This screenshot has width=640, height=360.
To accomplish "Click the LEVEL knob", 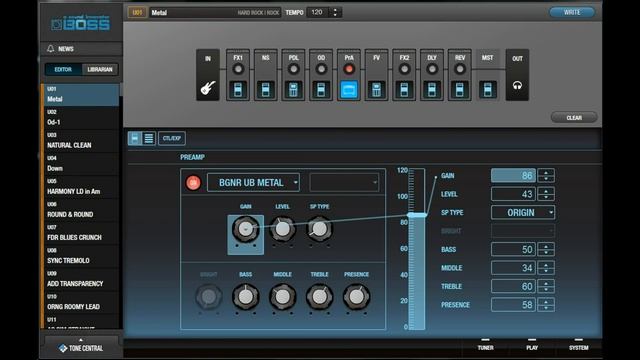I will point(282,229).
